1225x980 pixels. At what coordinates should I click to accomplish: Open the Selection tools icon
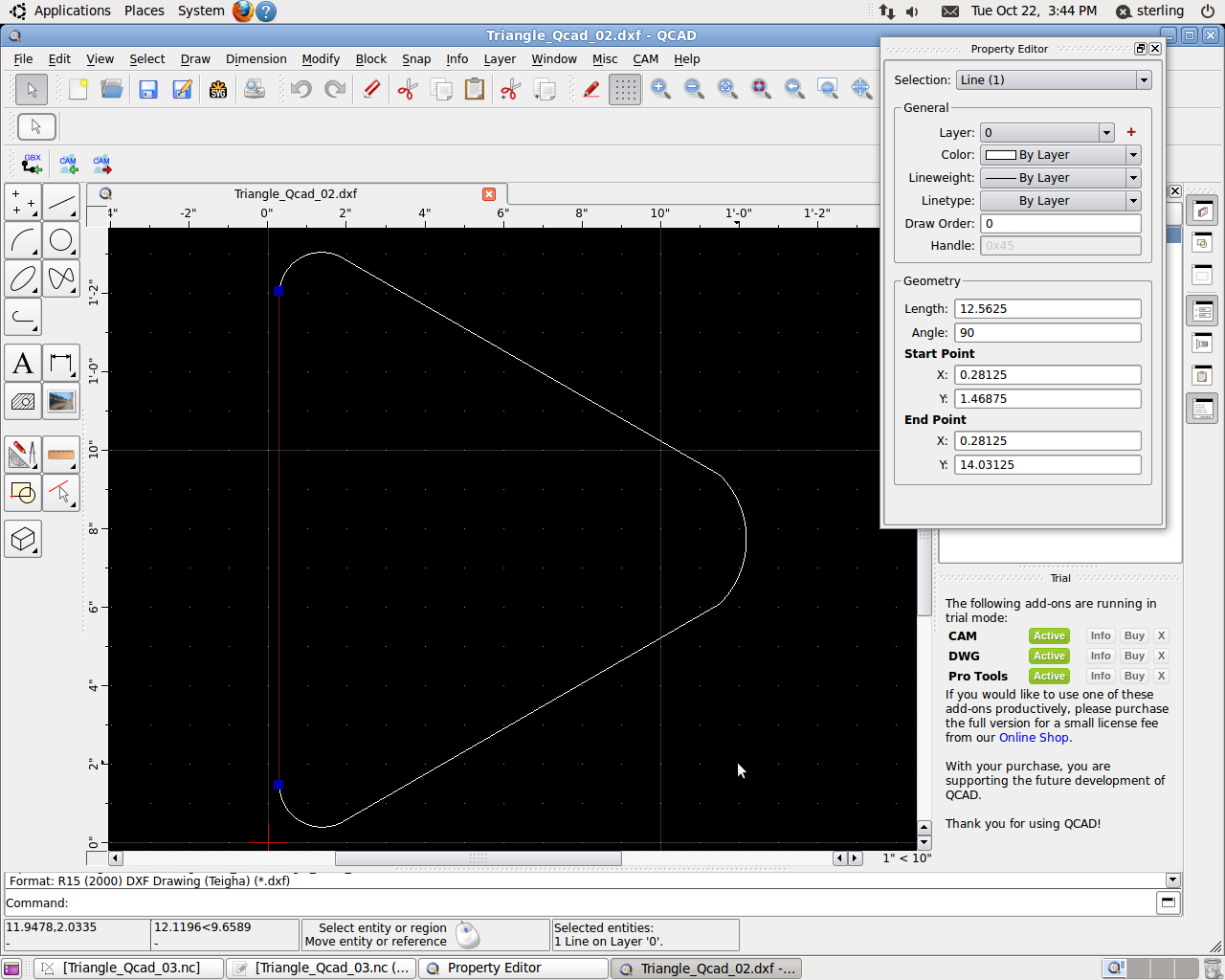(61, 493)
